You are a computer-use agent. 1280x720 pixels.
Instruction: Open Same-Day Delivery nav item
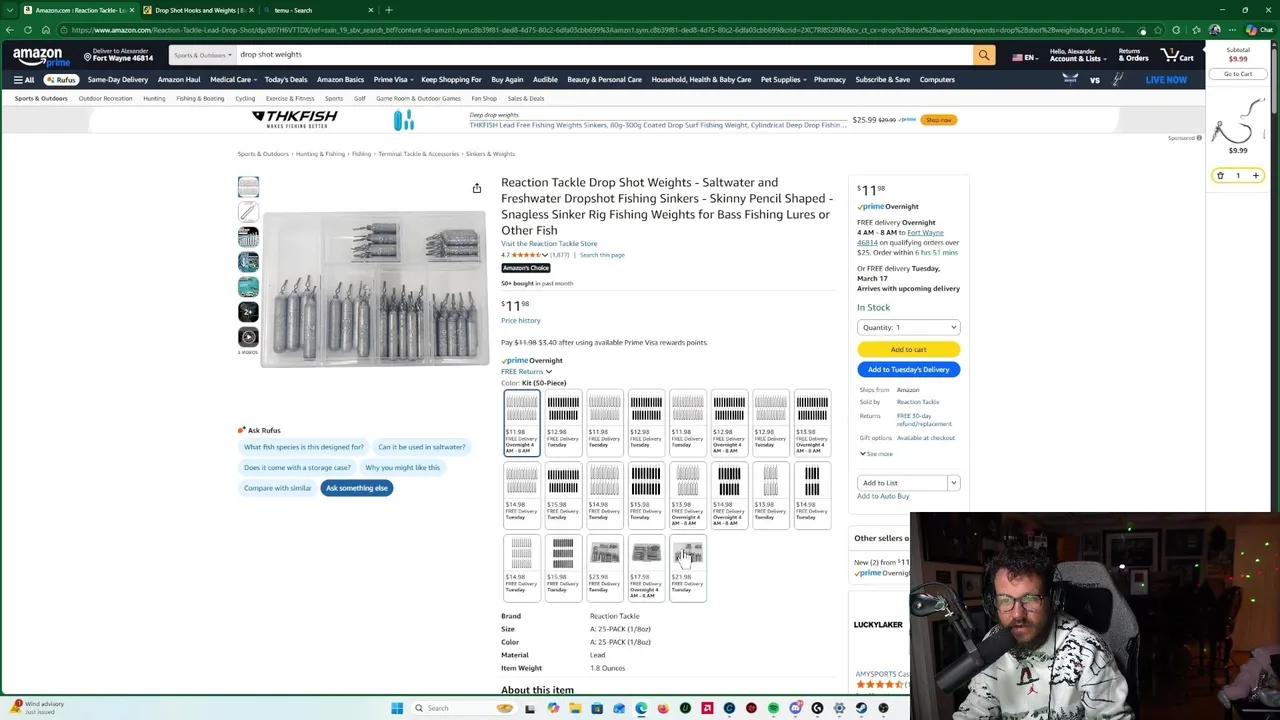pyautogui.click(x=117, y=80)
